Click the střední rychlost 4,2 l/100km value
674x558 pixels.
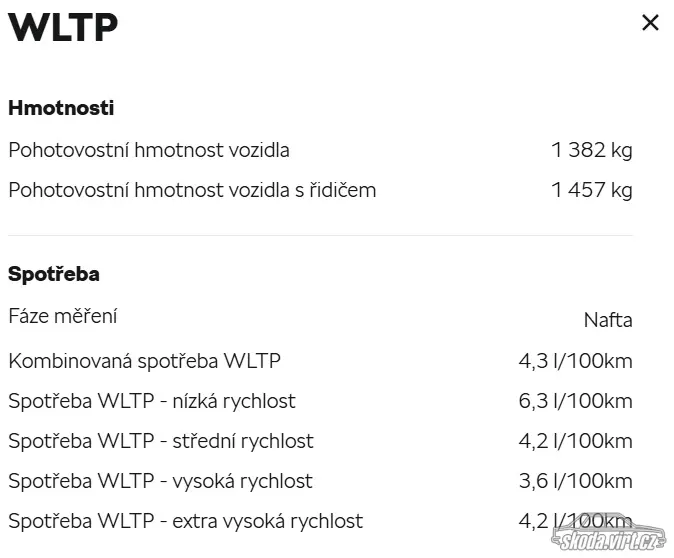pyautogui.click(x=575, y=441)
